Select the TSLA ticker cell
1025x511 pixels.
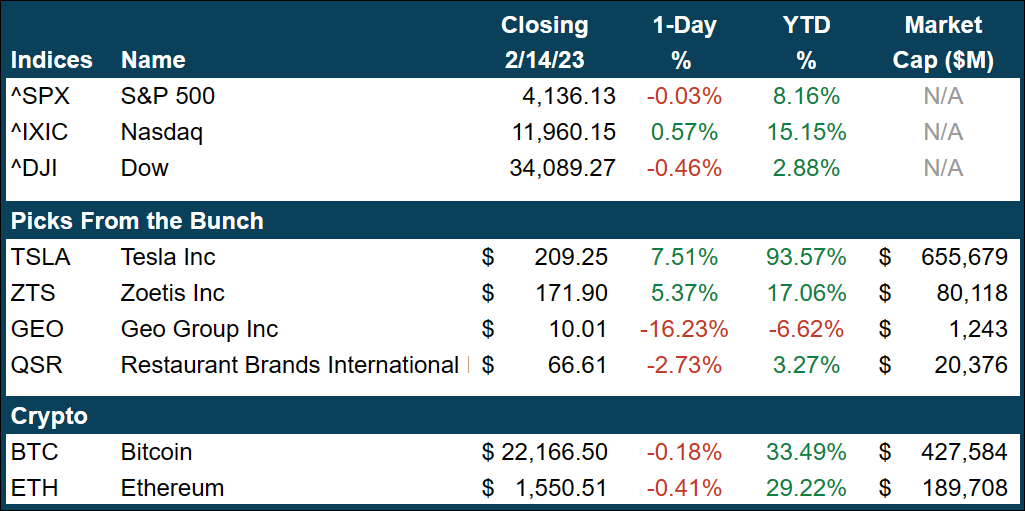pos(40,257)
